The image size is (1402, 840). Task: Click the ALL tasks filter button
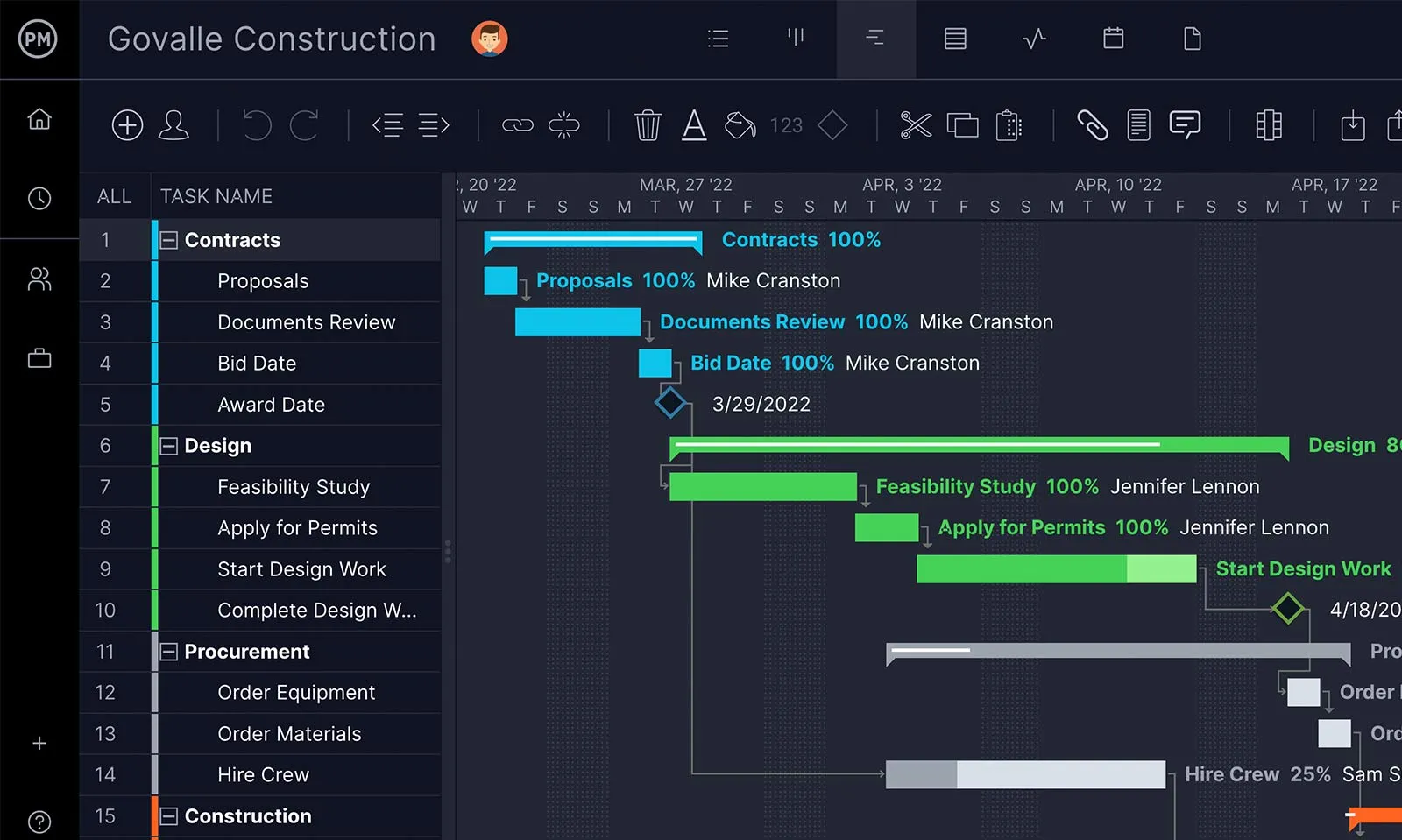point(114,195)
